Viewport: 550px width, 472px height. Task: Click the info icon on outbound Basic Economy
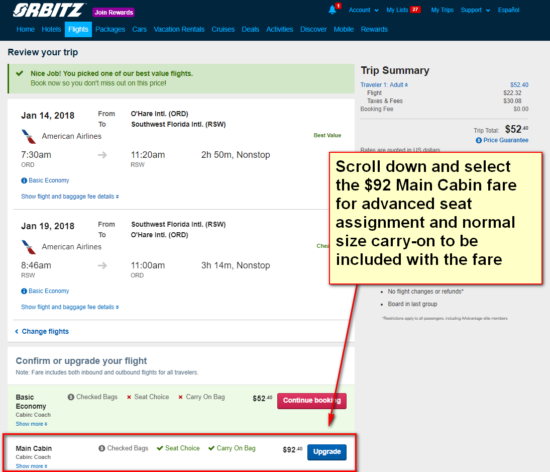(x=24, y=181)
